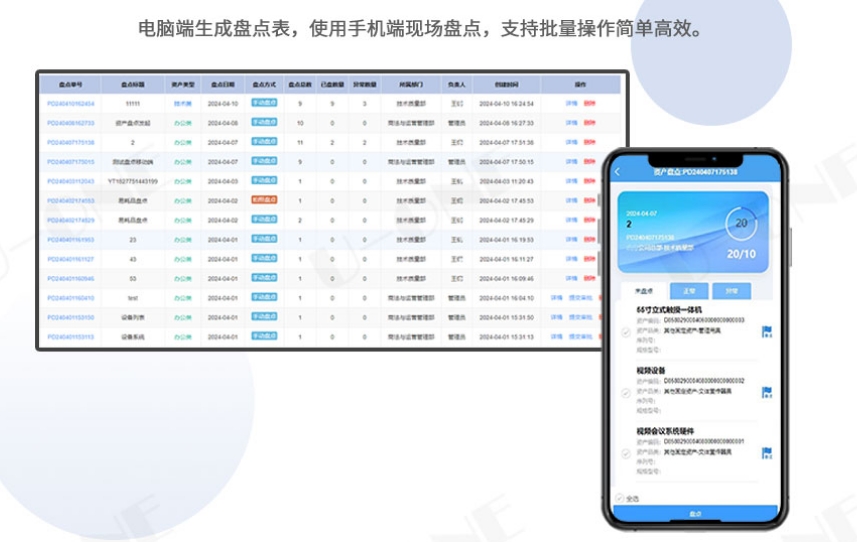Viewport: 857px width, 542px height.
Task: Open inventory order PD240401161953
Action: [71, 240]
